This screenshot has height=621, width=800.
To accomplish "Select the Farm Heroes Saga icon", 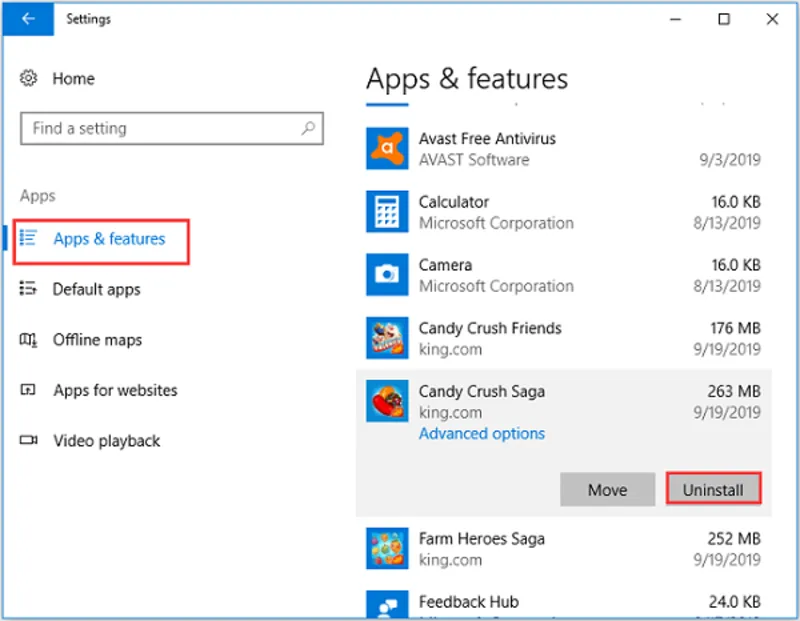I will [x=387, y=548].
